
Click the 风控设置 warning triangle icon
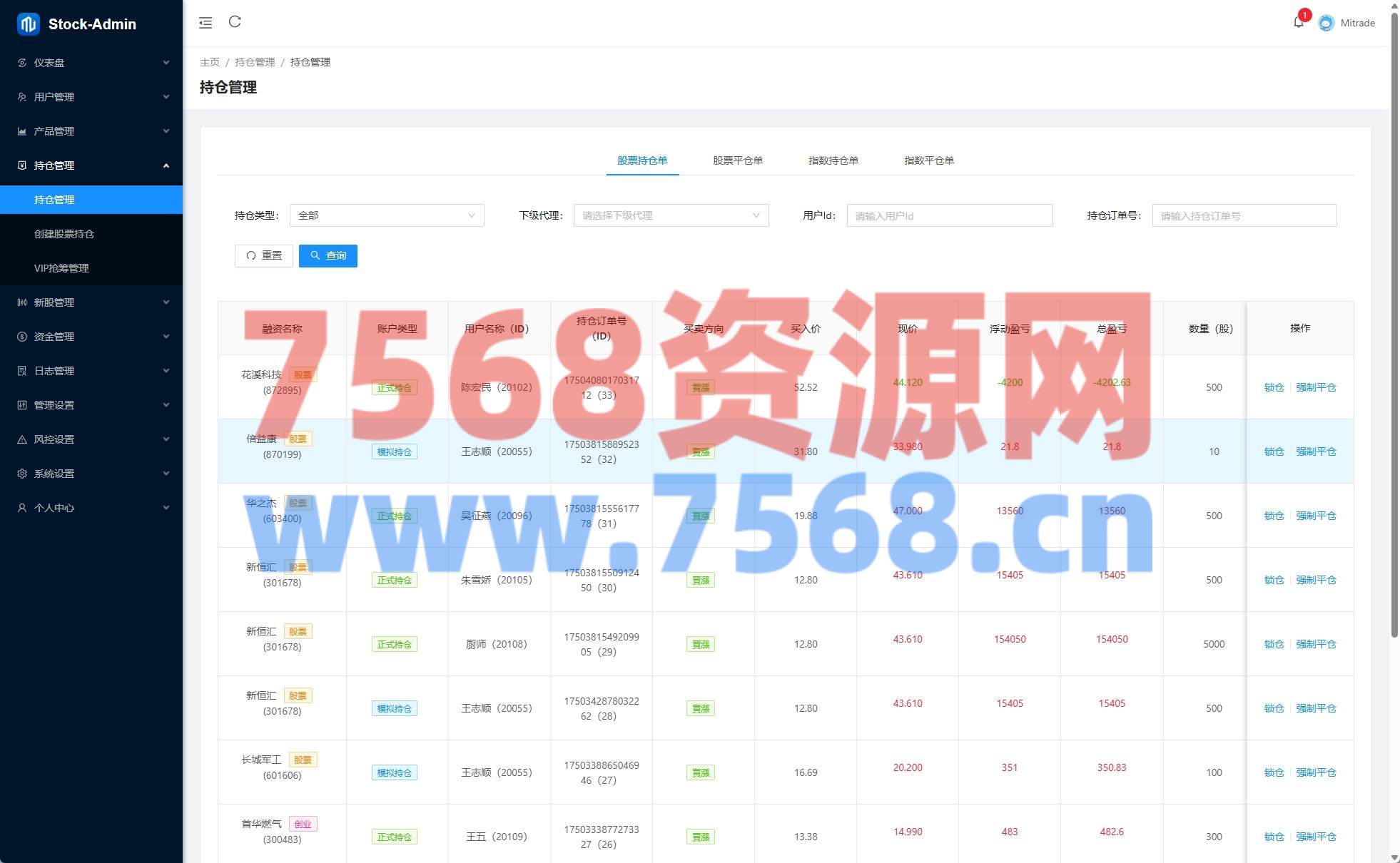tap(22, 439)
